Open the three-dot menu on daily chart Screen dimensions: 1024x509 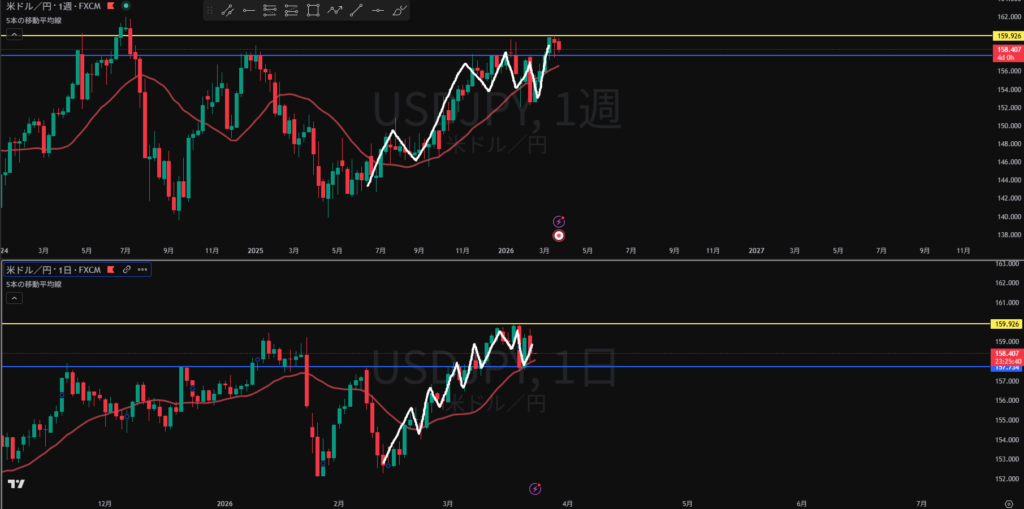pyautogui.click(x=143, y=270)
